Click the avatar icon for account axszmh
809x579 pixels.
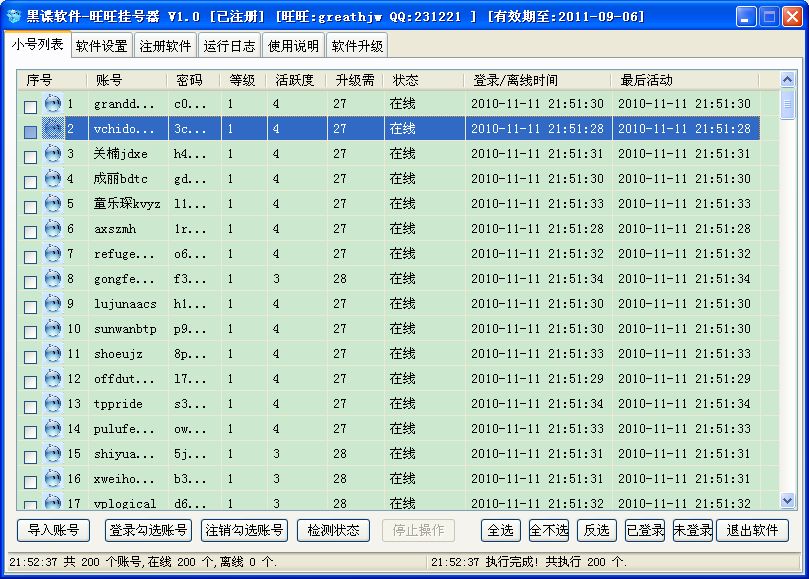coord(53,229)
